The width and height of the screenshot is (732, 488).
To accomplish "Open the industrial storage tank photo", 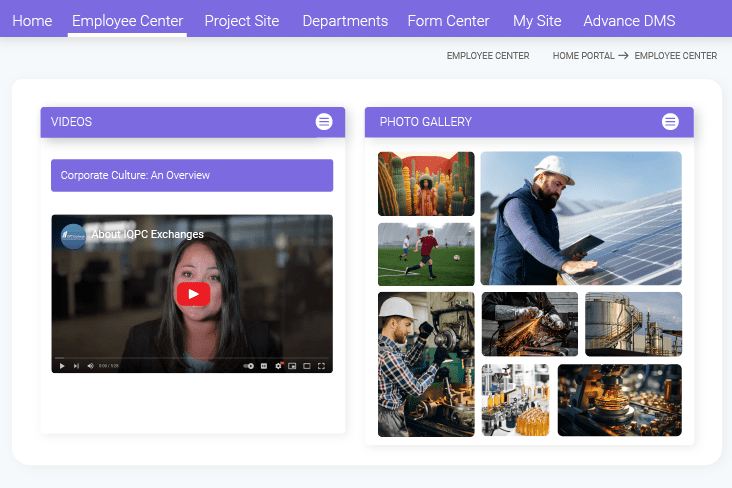I will click(633, 324).
